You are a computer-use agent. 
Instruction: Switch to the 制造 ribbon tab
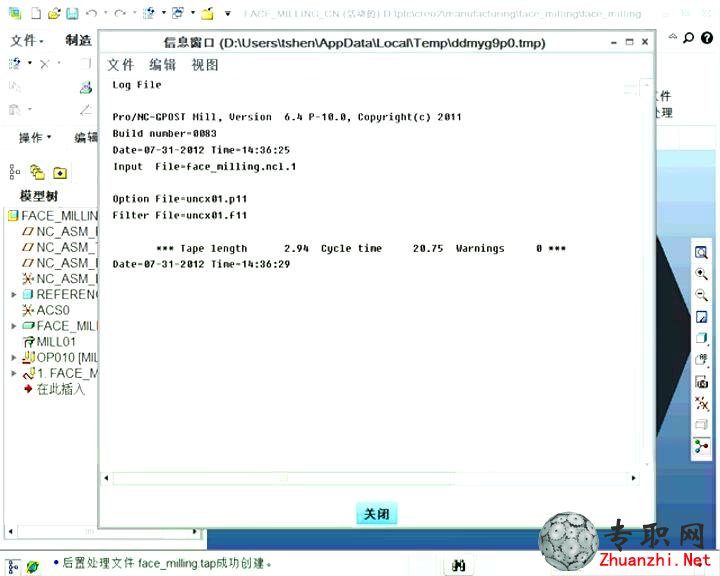pos(79,40)
